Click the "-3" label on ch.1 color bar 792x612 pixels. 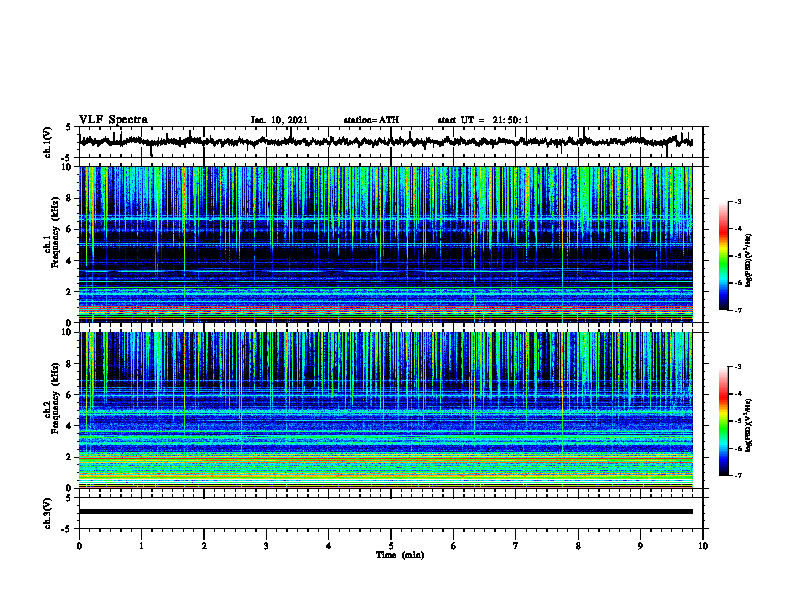coord(738,201)
